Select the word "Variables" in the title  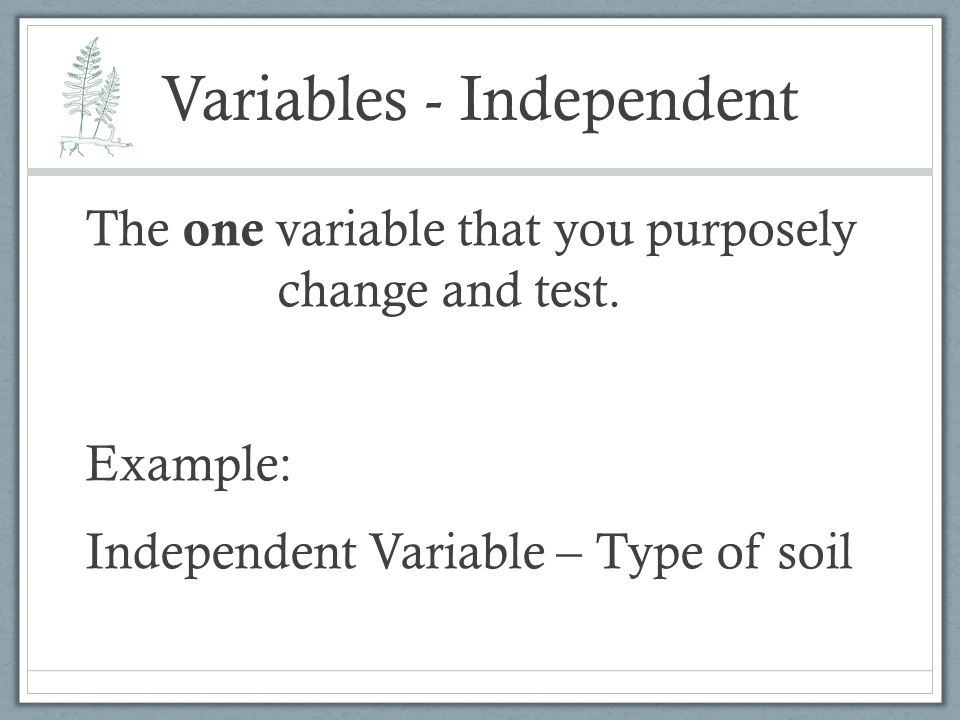pos(286,98)
